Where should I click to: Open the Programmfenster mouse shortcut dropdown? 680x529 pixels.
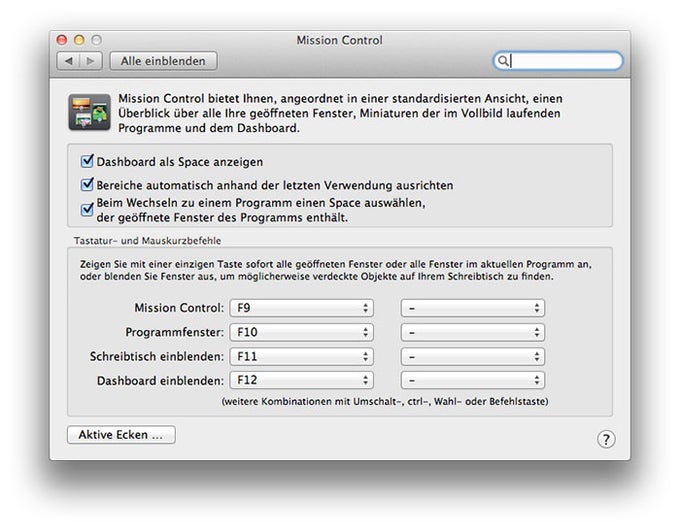click(473, 332)
